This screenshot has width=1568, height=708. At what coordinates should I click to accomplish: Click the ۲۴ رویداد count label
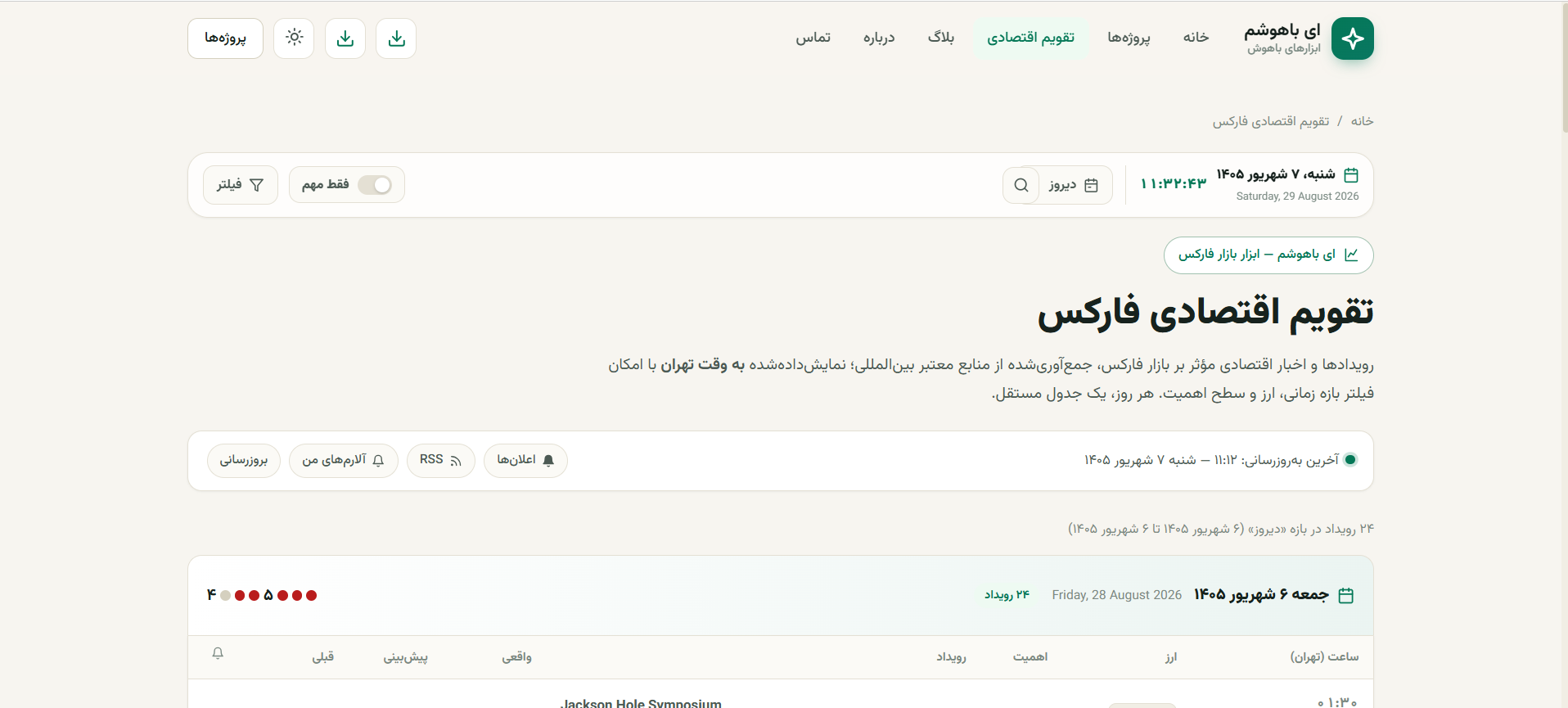pos(1007,595)
